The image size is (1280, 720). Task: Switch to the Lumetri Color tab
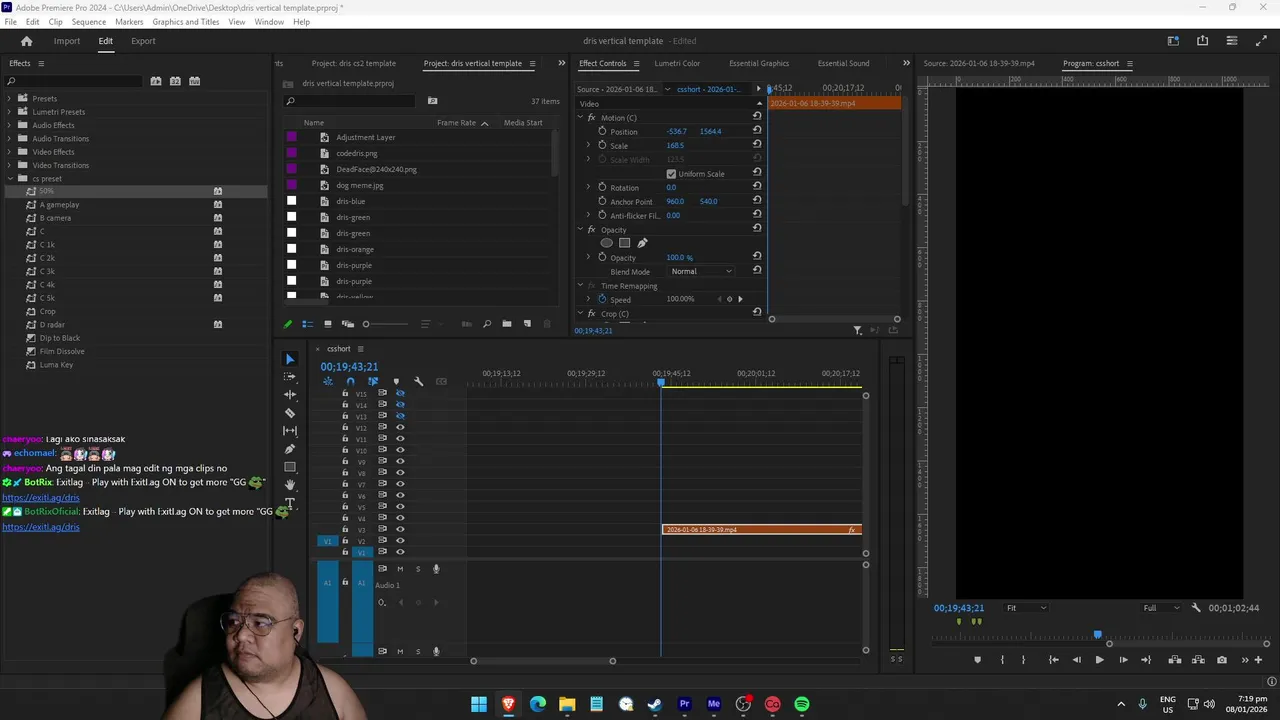coord(677,63)
